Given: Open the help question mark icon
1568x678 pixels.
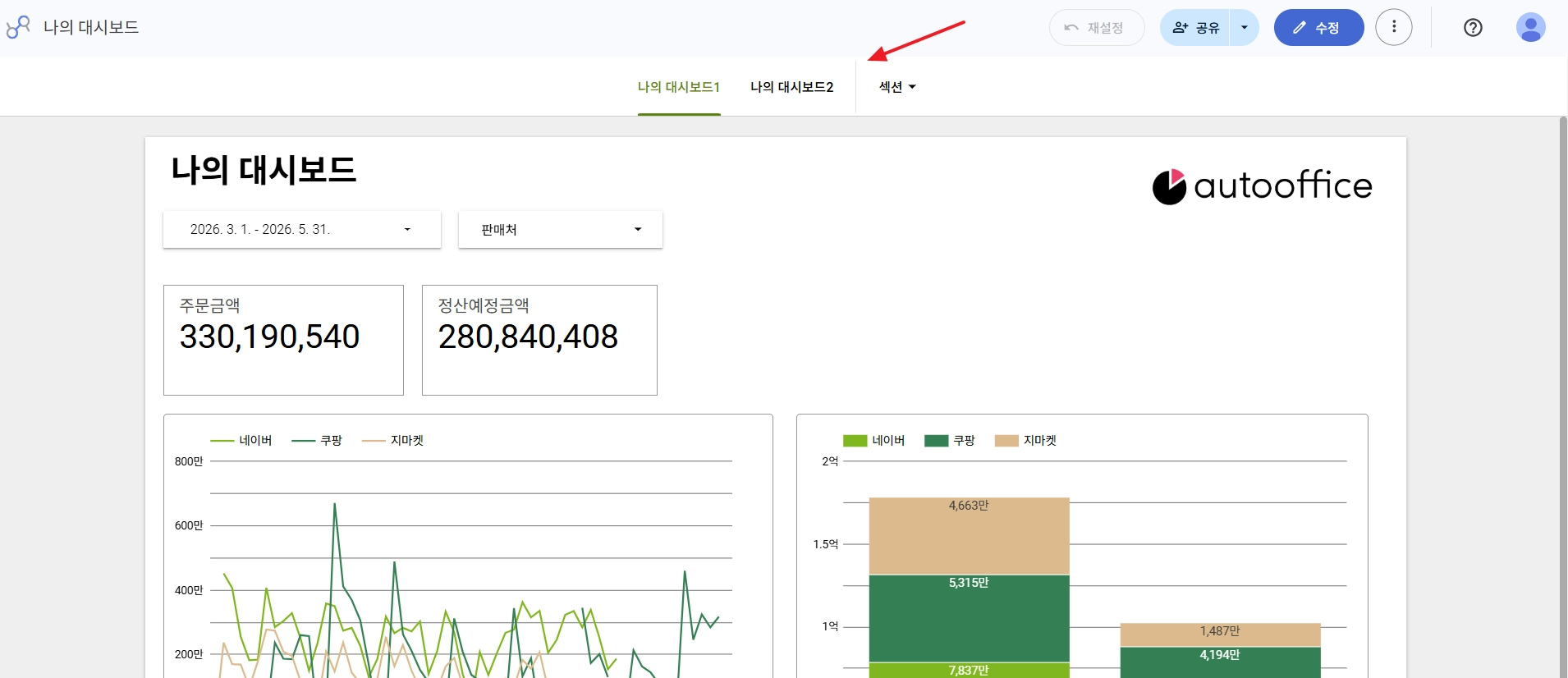Looking at the screenshot, I should (x=1474, y=28).
